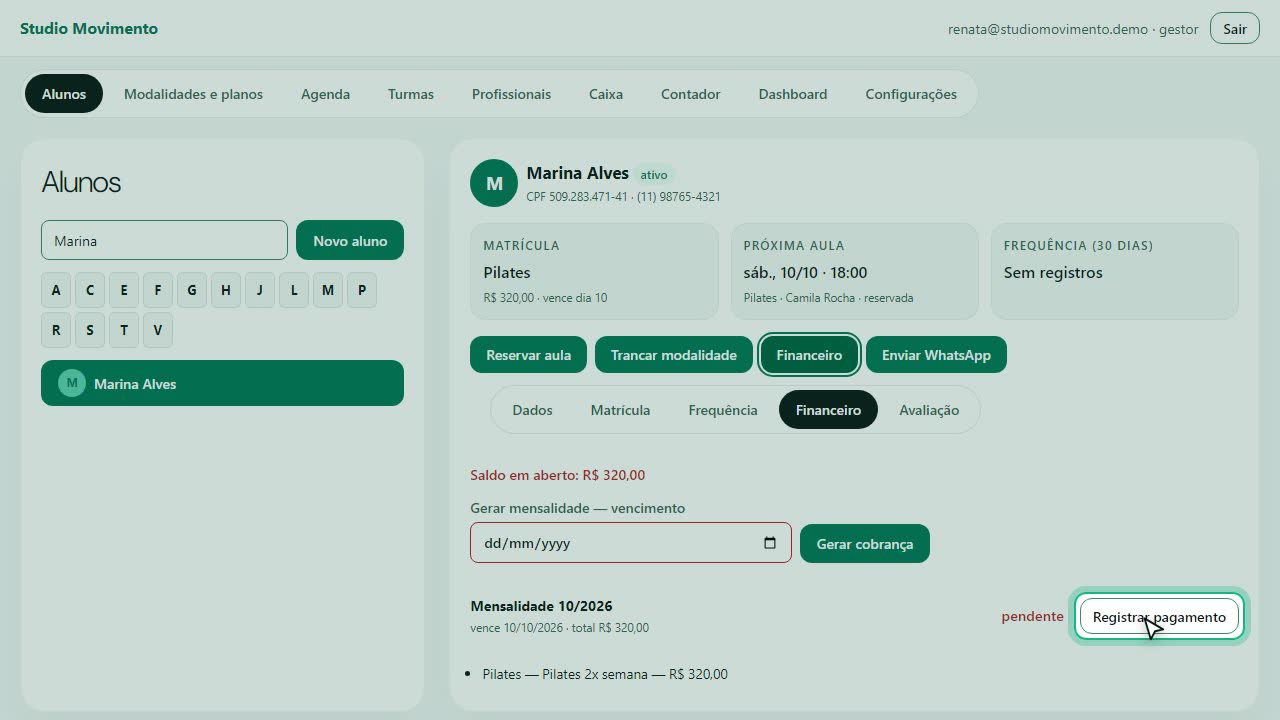Open the Agenda tab
The width and height of the screenshot is (1280, 720).
(x=325, y=94)
